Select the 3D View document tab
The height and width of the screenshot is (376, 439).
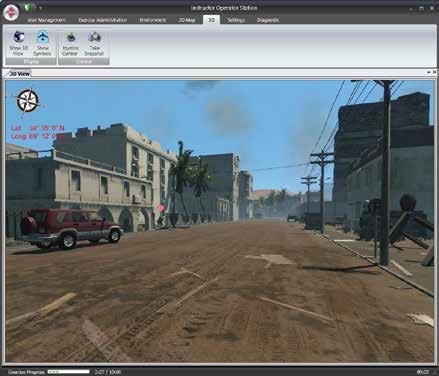[19, 74]
